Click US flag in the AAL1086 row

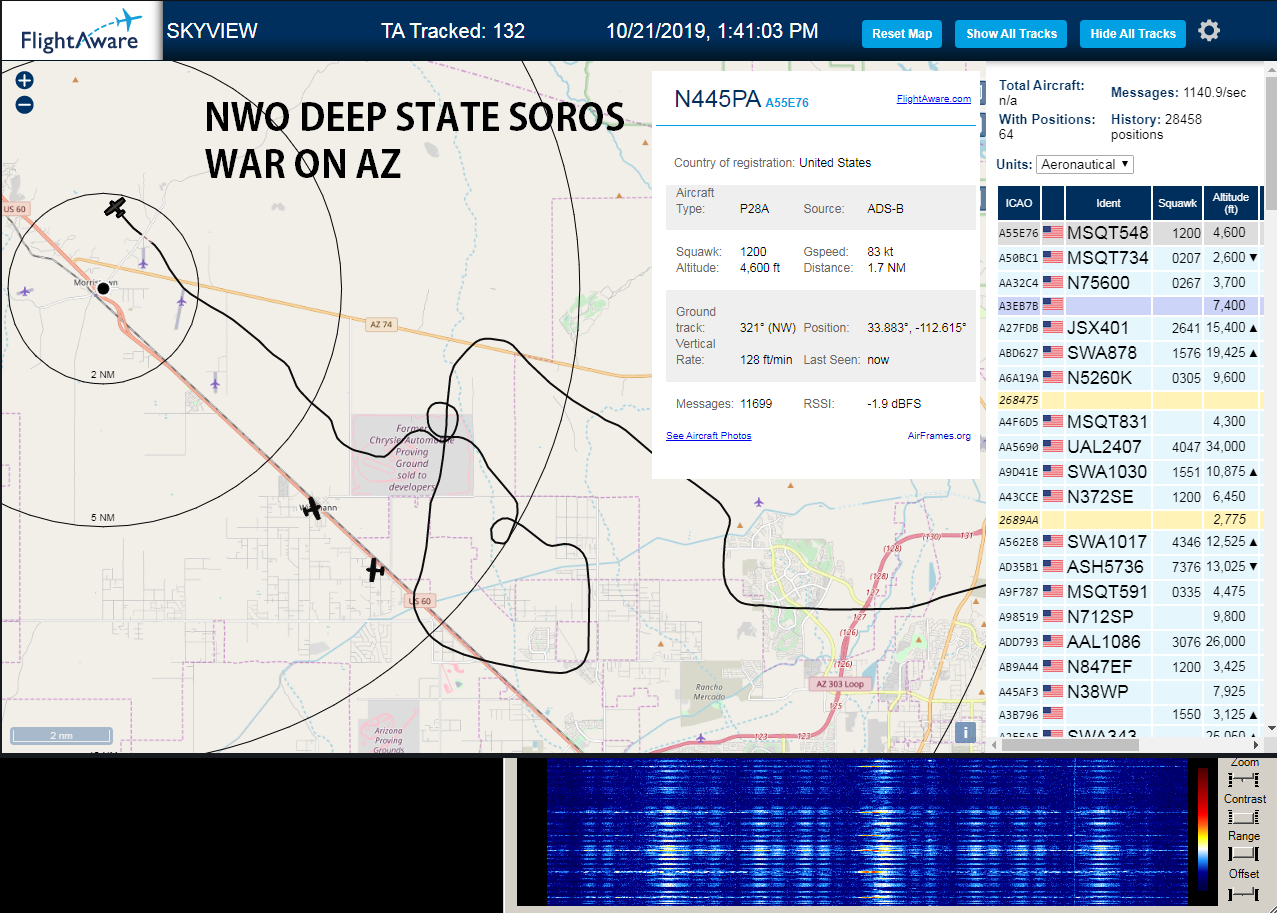[x=1052, y=642]
